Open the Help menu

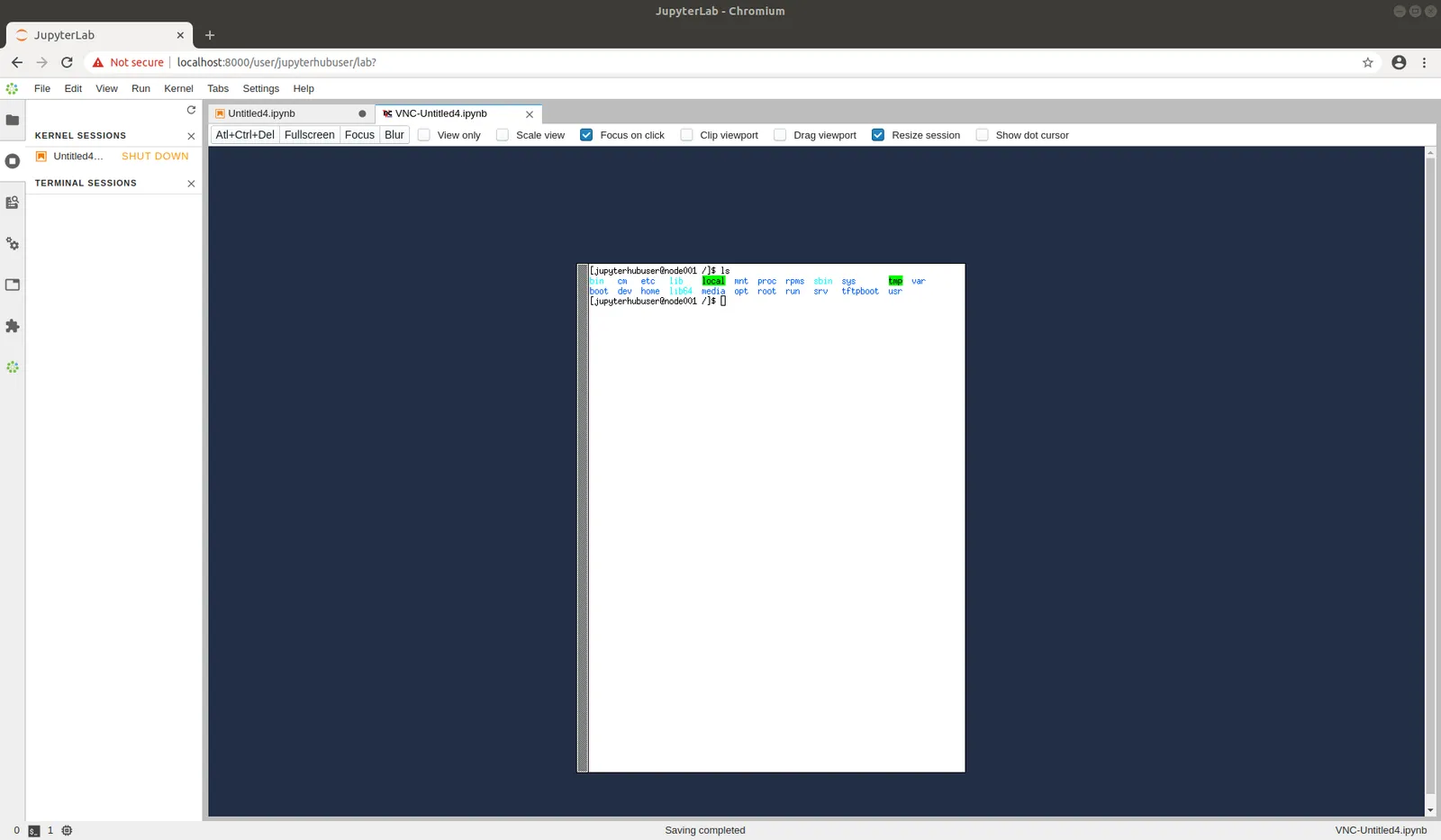tap(304, 88)
